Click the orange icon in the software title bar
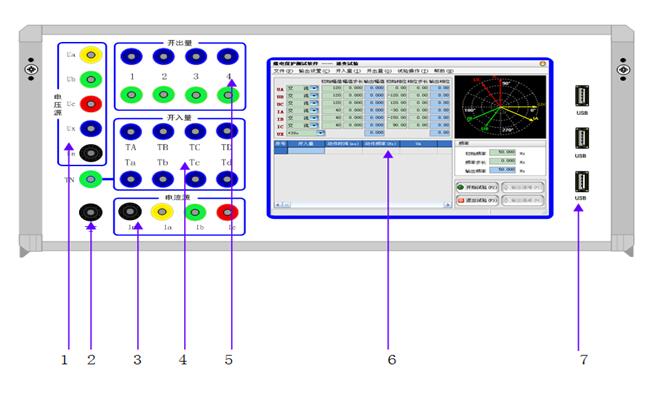Viewport: 660px width, 397px height. (543, 64)
